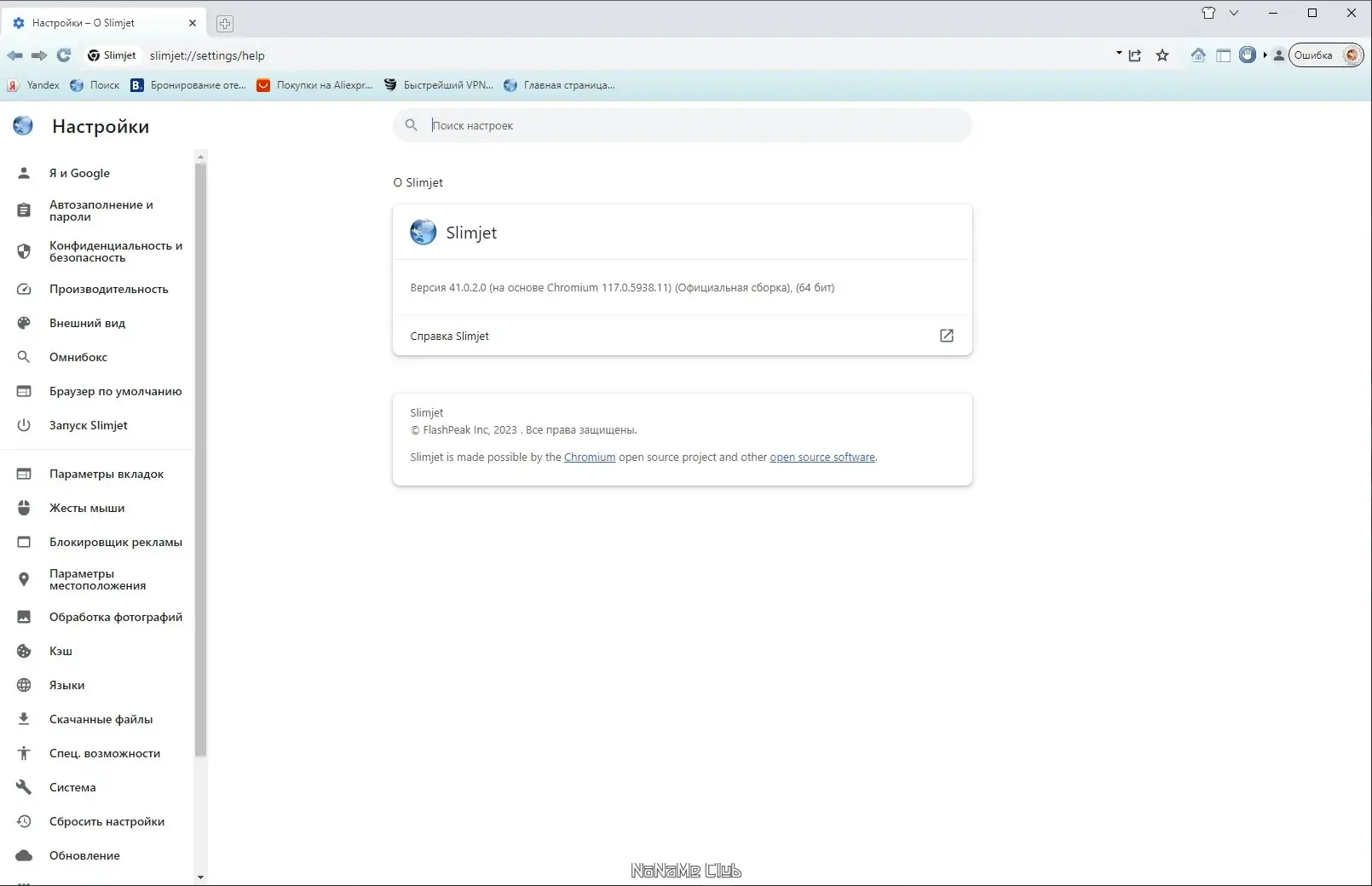
Task: Open Конфиденциальность и безопасность section
Action: pos(97,251)
